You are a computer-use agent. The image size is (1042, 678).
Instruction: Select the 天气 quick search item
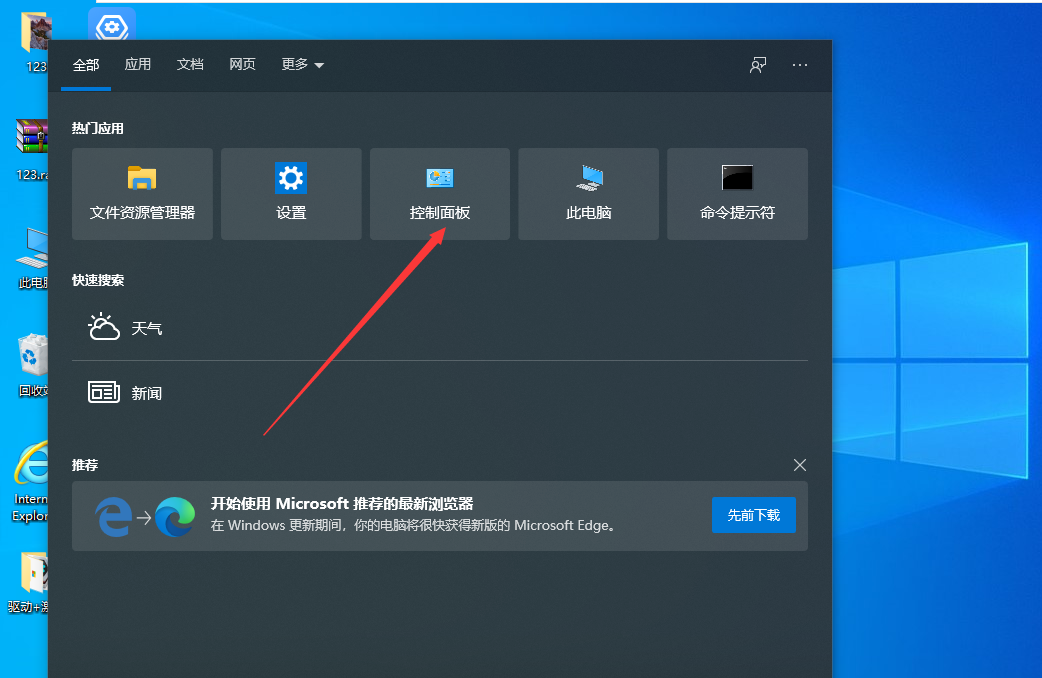tap(147, 327)
